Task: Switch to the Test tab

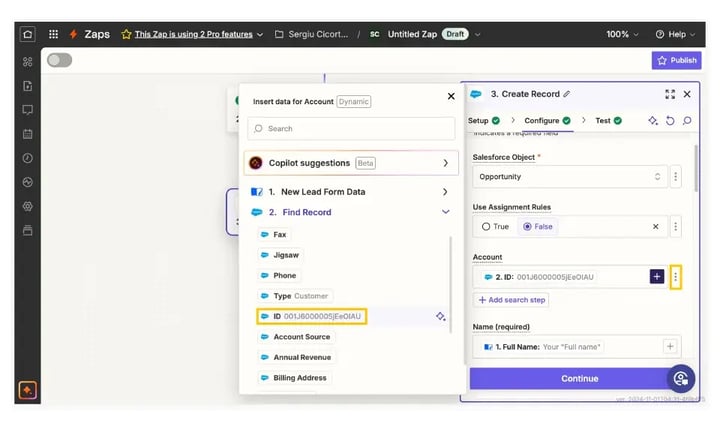Action: (608, 121)
